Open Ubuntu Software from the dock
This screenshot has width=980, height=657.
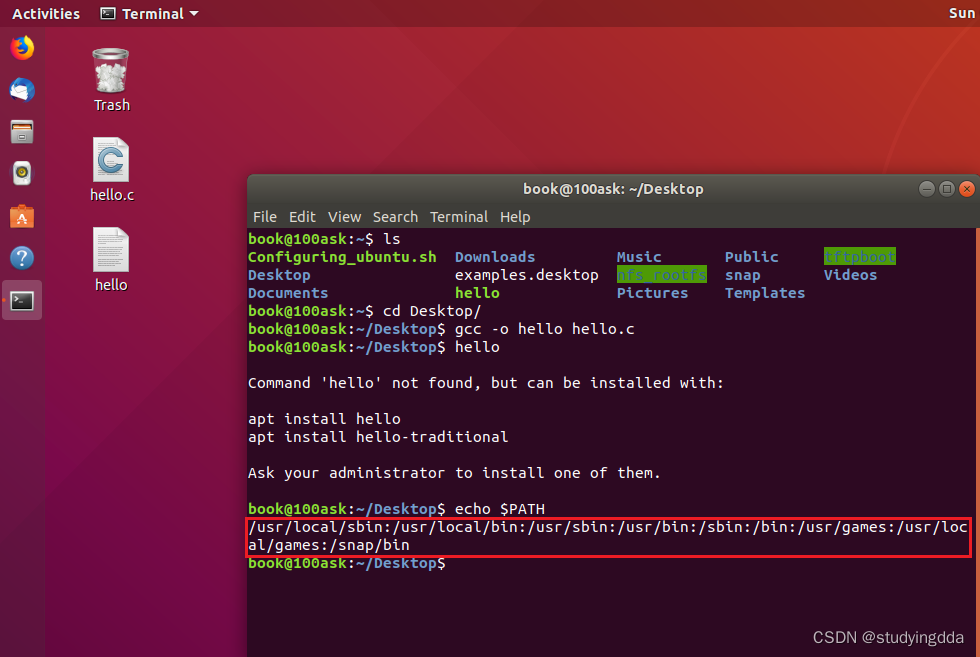22,216
